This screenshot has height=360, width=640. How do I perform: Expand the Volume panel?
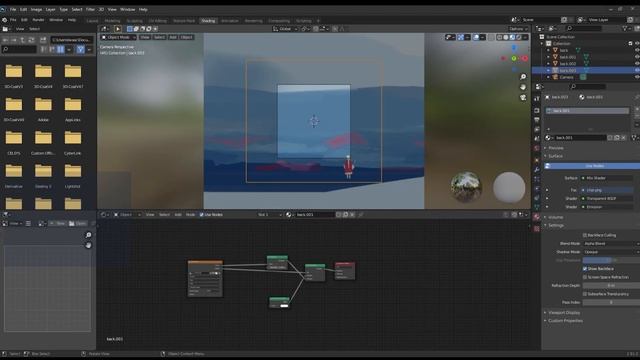coord(555,217)
